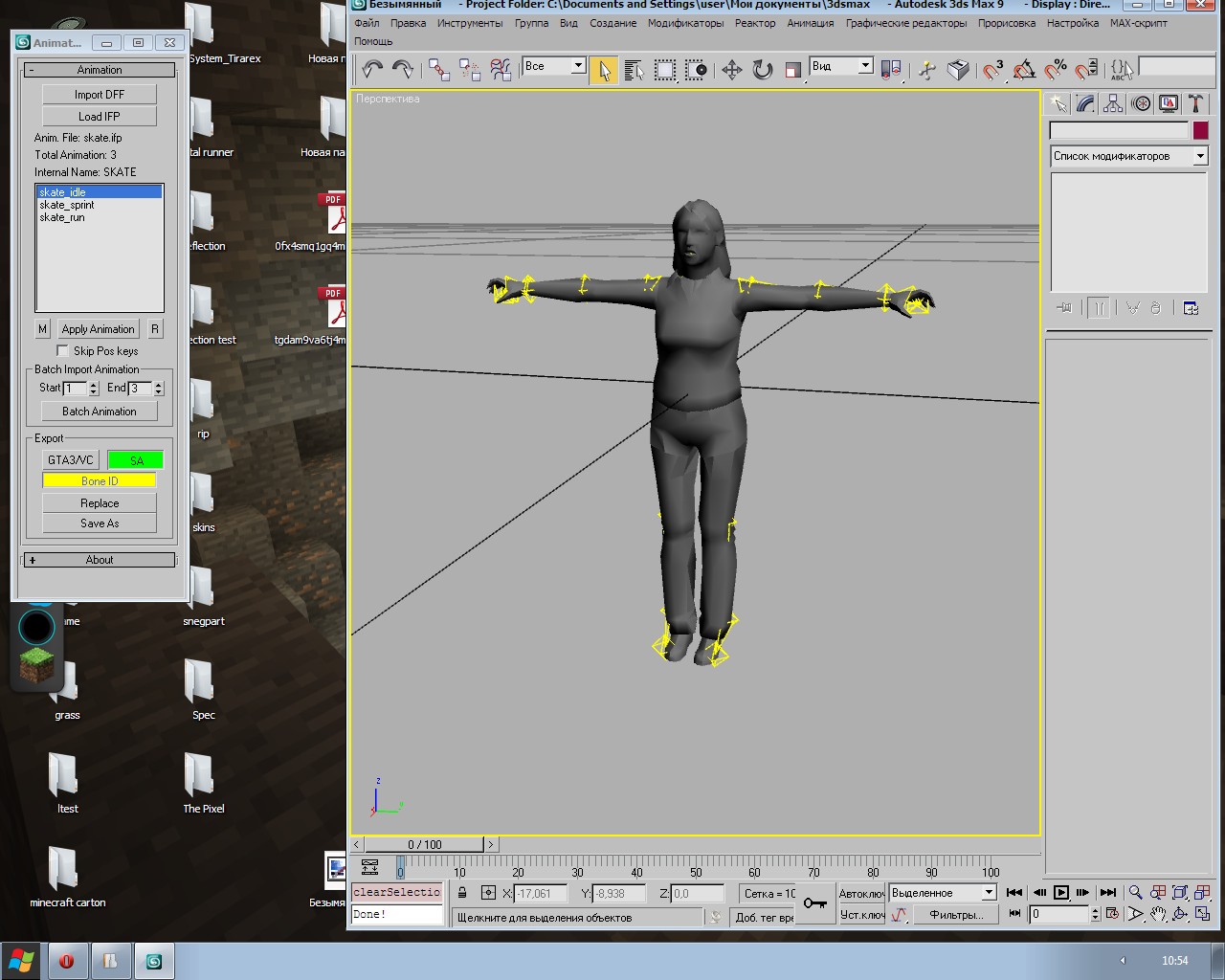The width and height of the screenshot is (1225, 980).
Task: Open the Hierarchy command panel tab
Action: pyautogui.click(x=1113, y=103)
